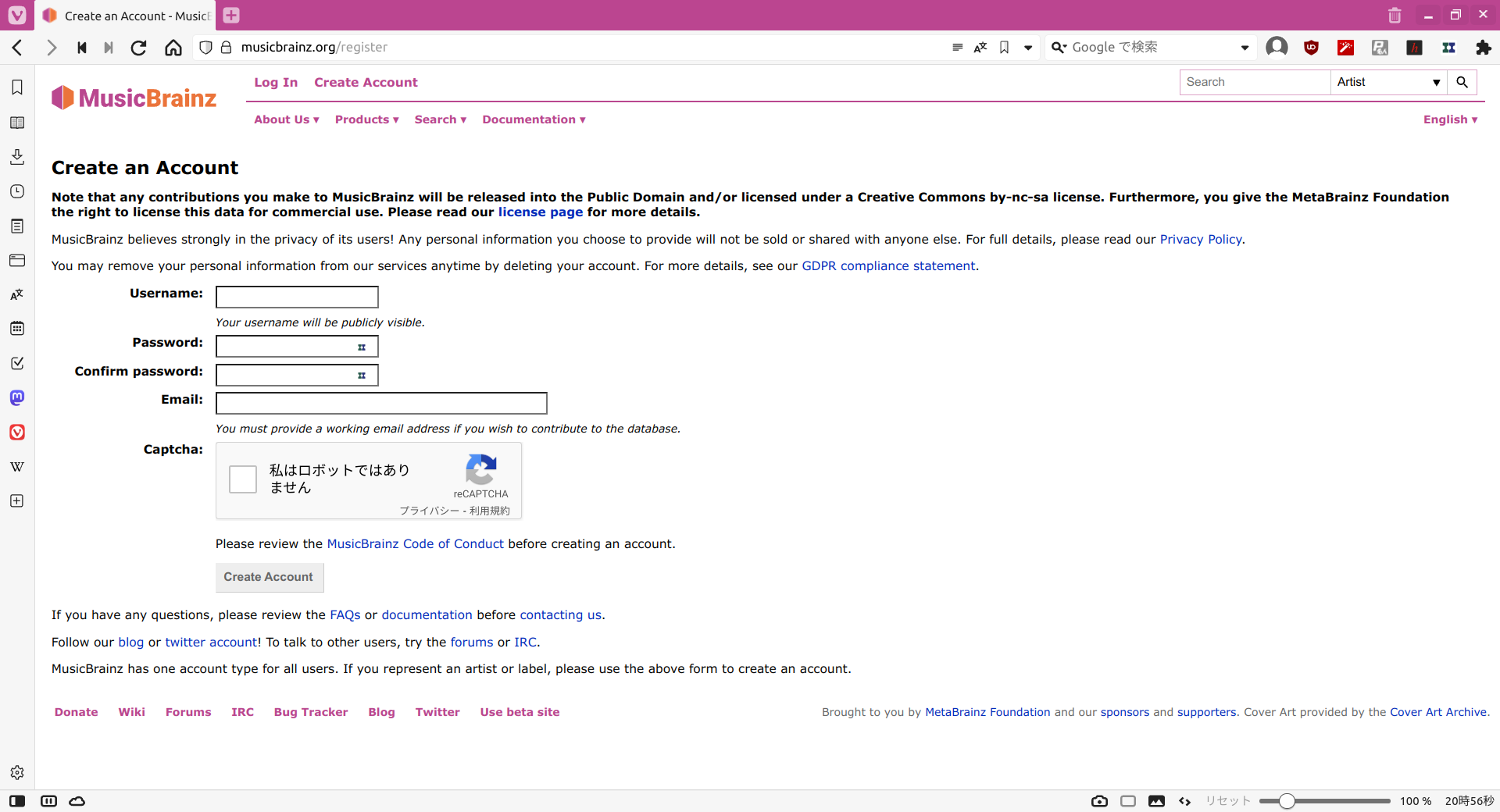
Task: Toggle the side panel visibility
Action: 17,801
